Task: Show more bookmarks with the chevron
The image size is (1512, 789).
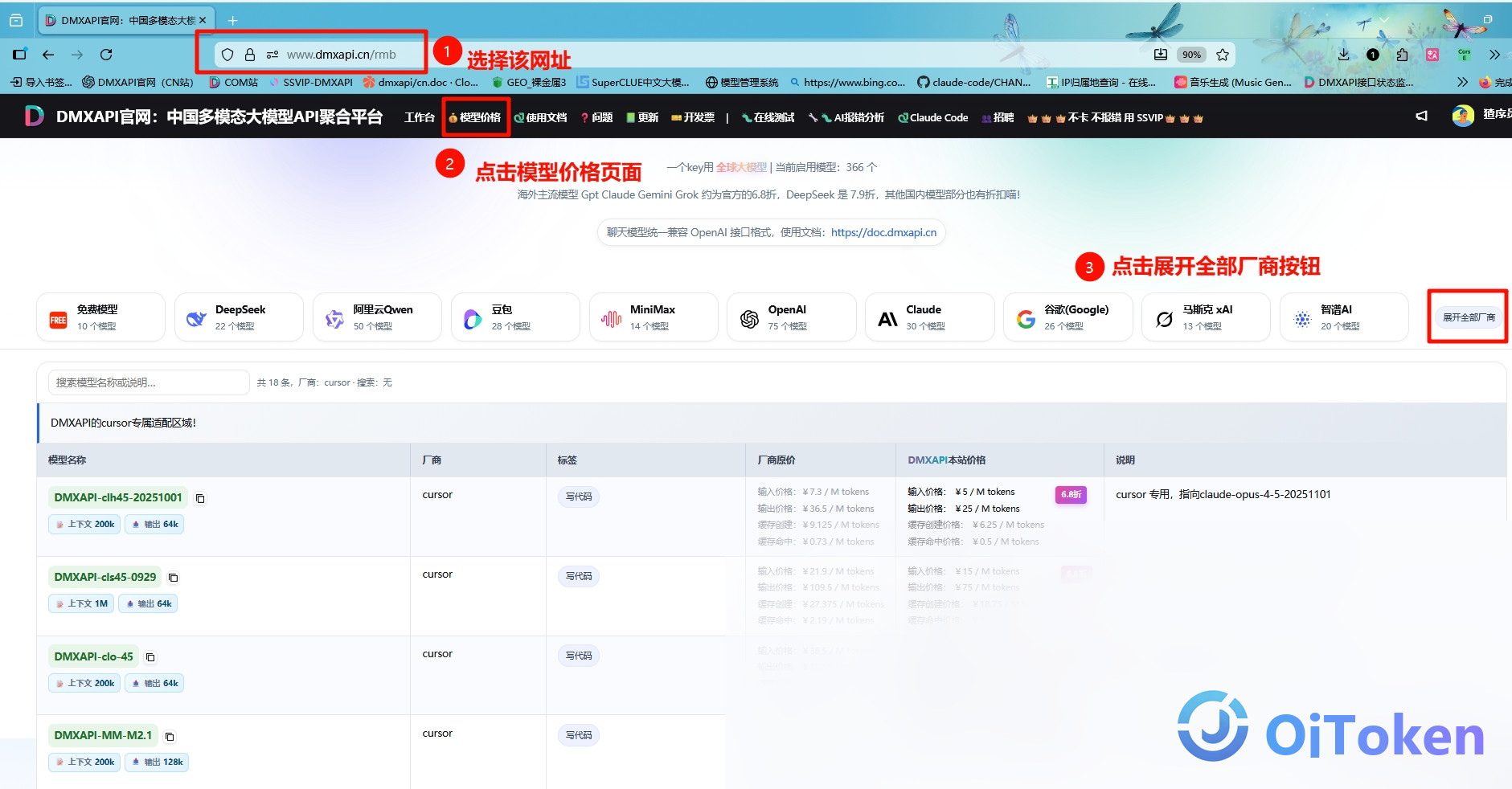Action: (1462, 82)
